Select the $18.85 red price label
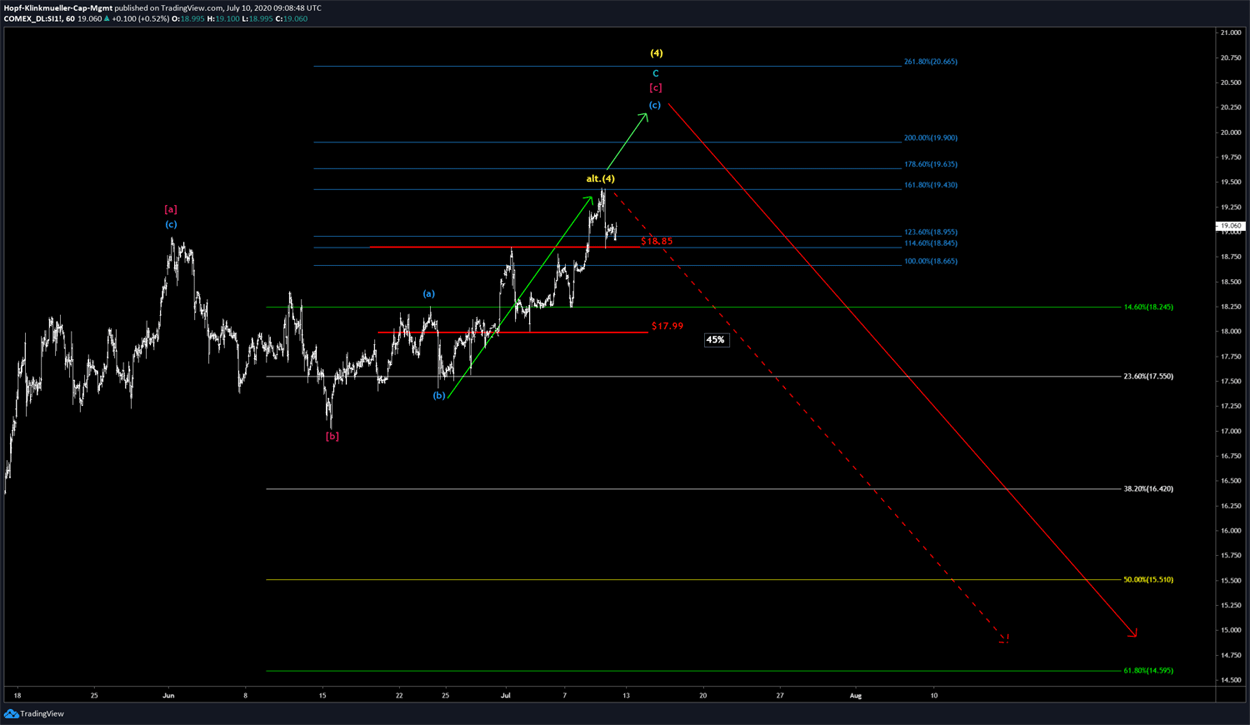 point(656,241)
